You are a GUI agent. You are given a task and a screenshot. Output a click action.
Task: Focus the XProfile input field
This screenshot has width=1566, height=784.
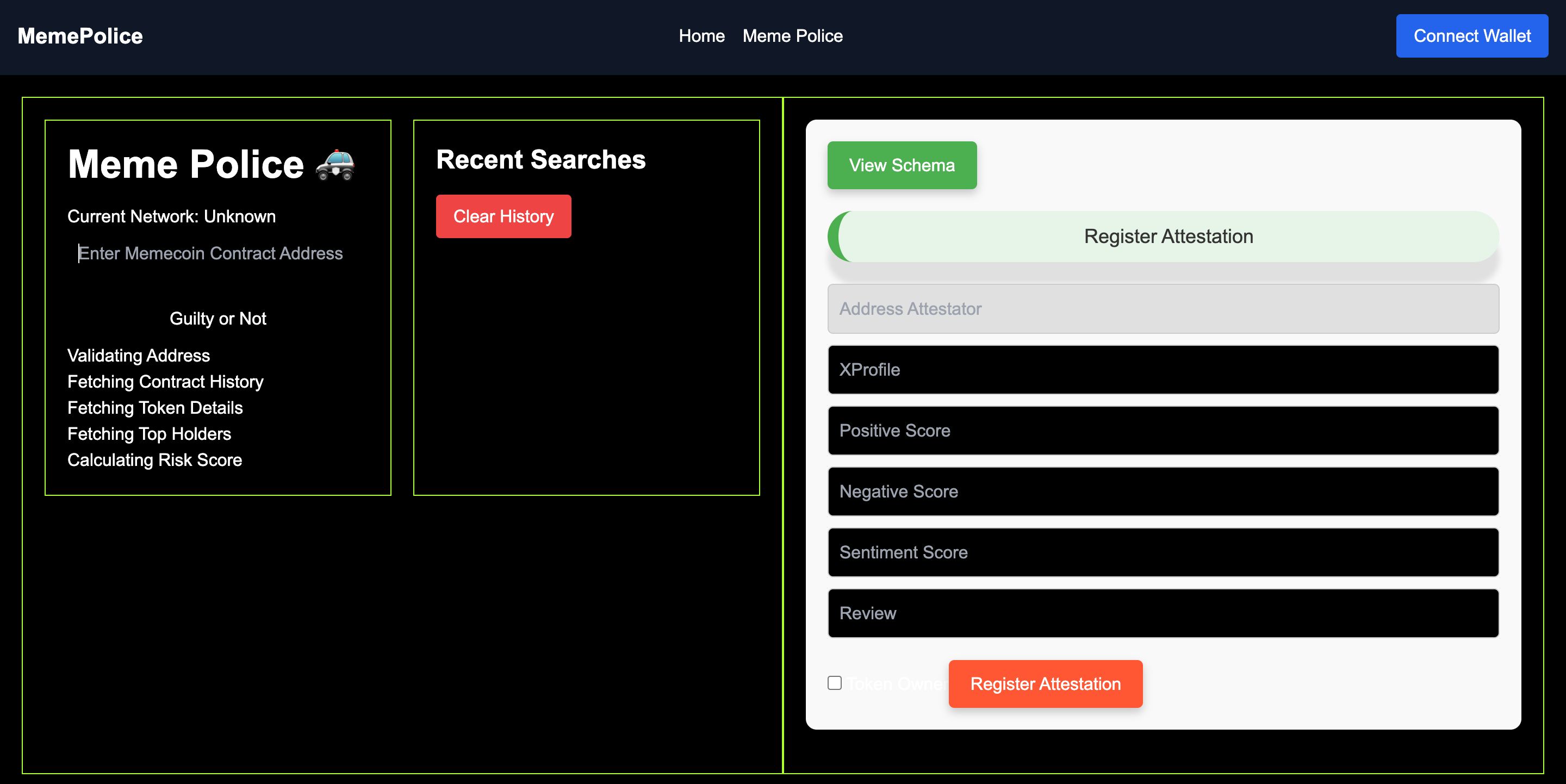pyautogui.click(x=1163, y=370)
